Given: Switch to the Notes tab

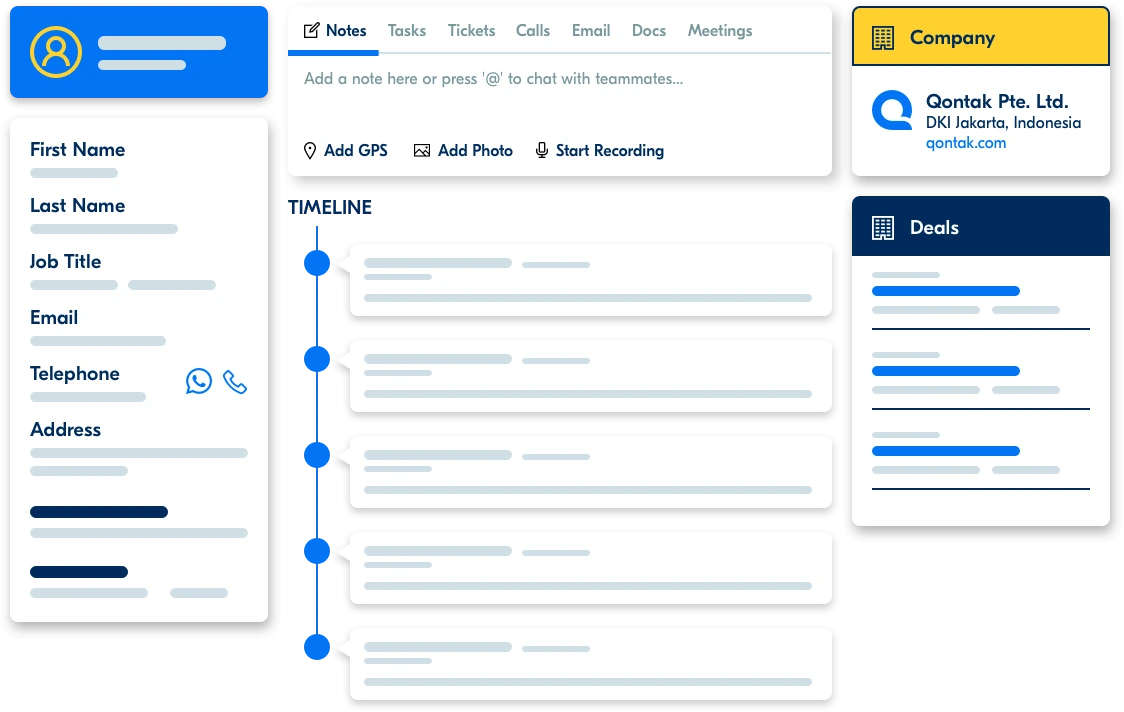Looking at the screenshot, I should [335, 31].
